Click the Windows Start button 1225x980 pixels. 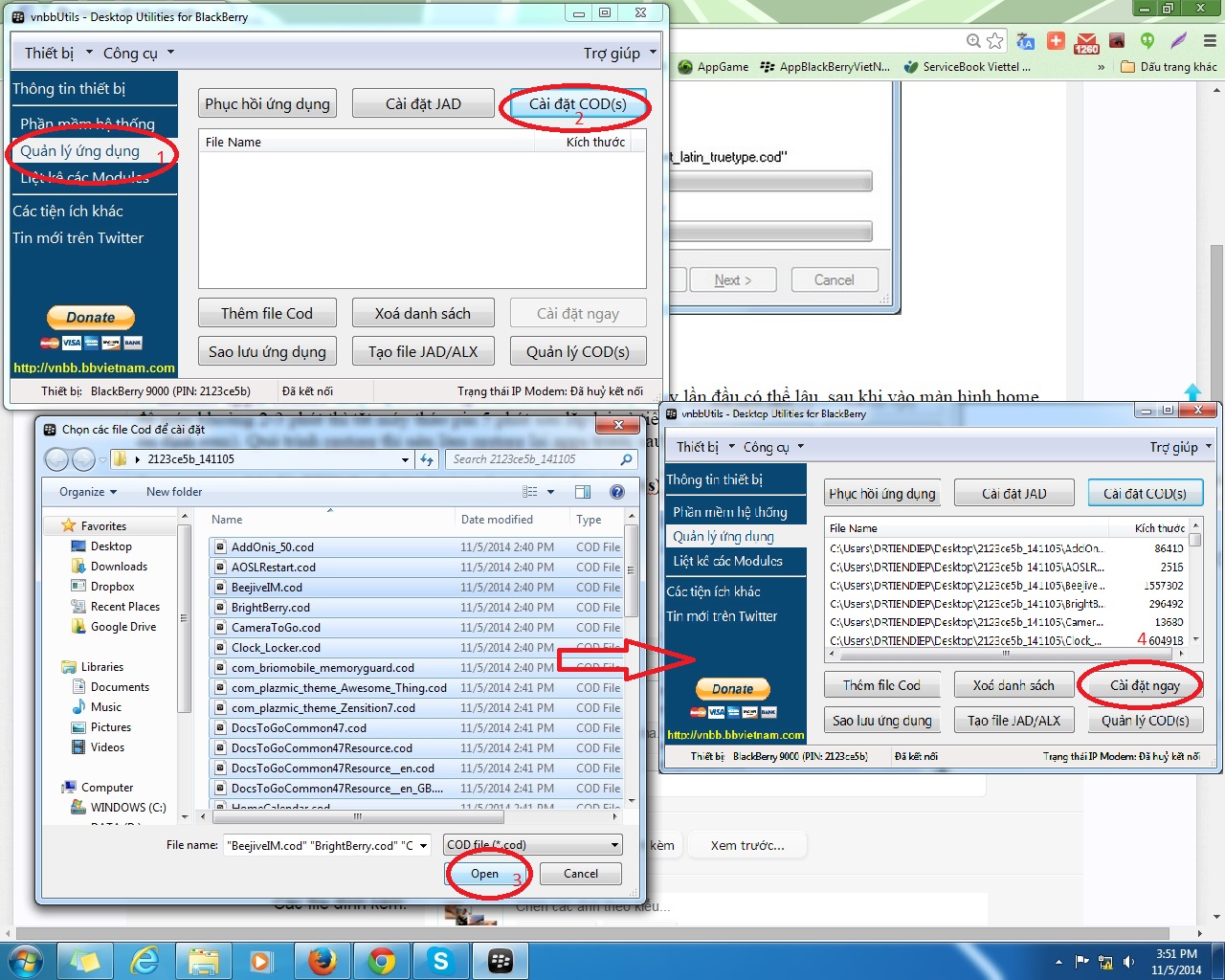pos(26,960)
